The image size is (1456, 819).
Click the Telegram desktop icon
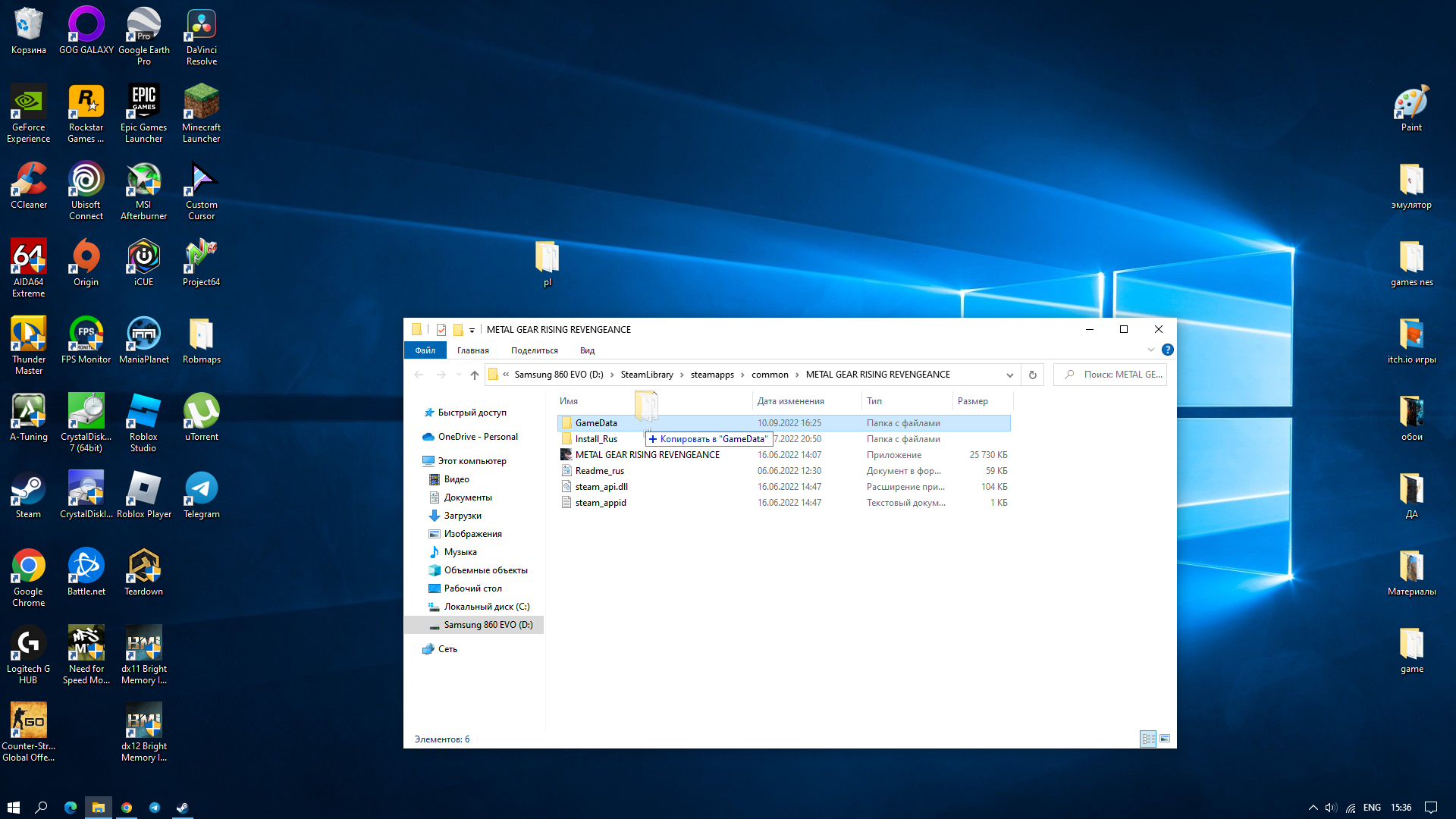click(x=202, y=495)
